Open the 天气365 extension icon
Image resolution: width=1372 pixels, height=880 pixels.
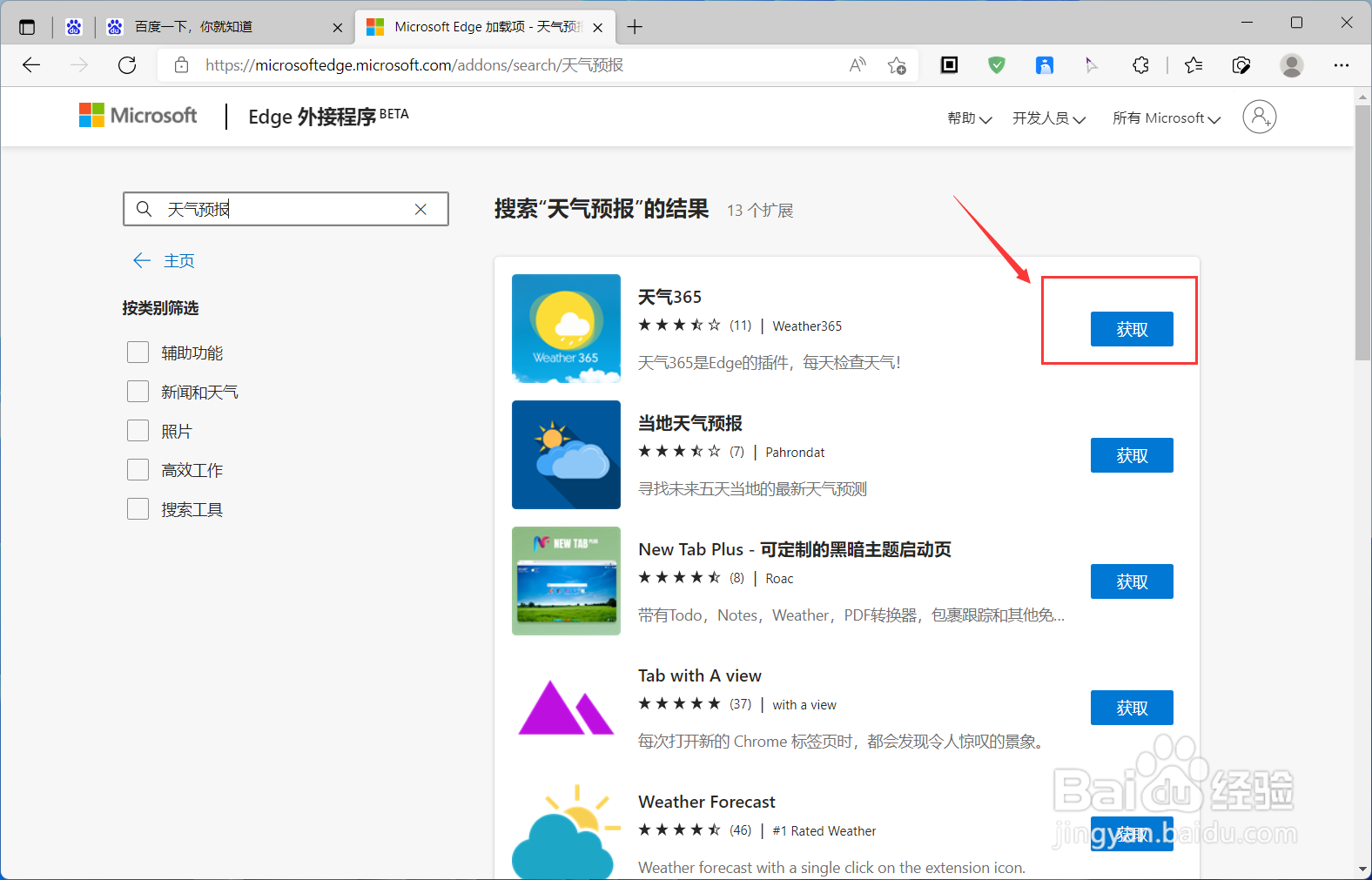(566, 328)
